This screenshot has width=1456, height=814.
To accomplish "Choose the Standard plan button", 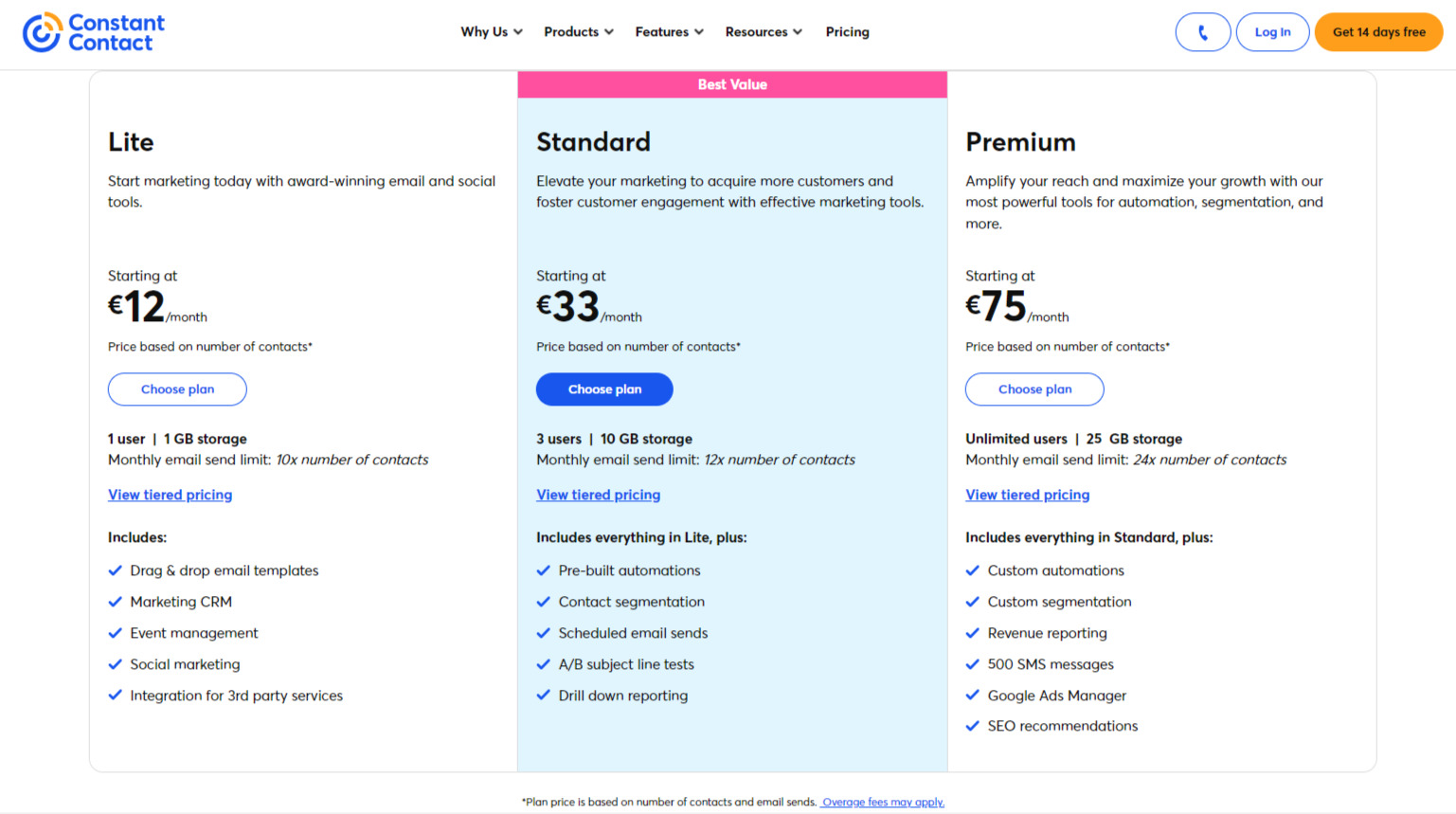I will click(x=604, y=389).
